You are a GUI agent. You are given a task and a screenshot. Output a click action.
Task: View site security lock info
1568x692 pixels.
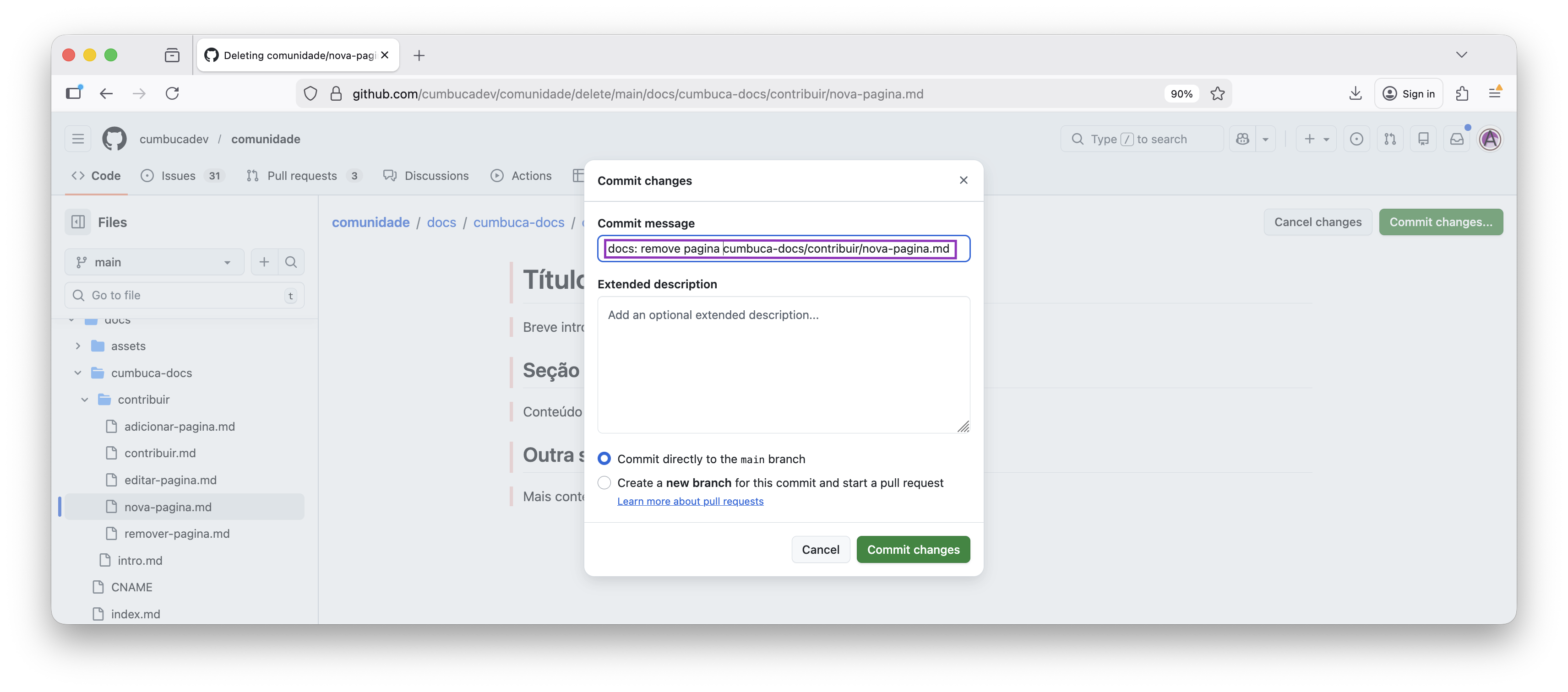(x=336, y=94)
